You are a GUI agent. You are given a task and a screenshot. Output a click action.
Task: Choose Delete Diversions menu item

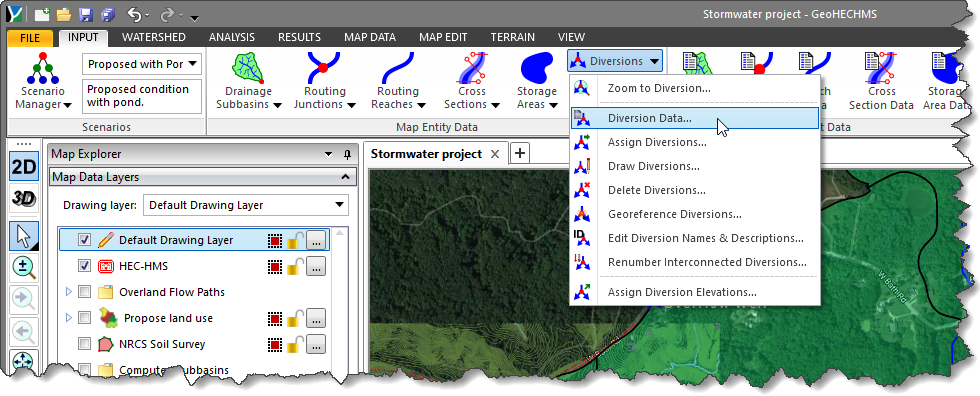694,190
